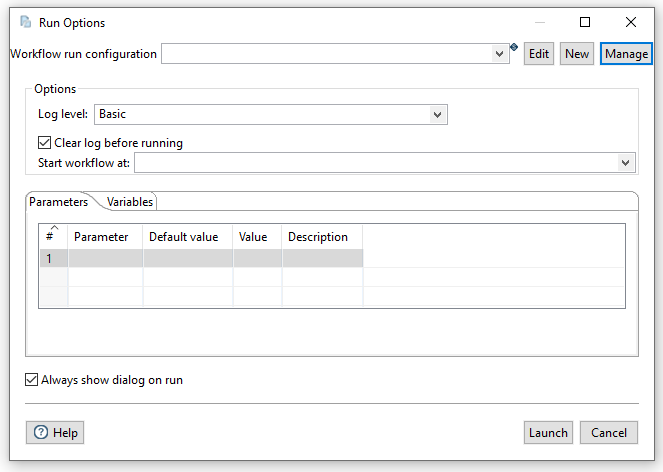Viewport: 663px width, 472px height.
Task: Create a New run configuration
Action: tap(577, 54)
